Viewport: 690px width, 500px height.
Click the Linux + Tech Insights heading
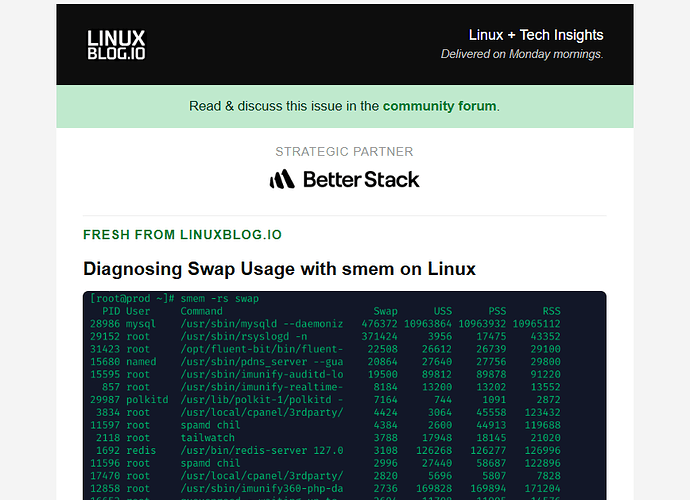pos(536,35)
